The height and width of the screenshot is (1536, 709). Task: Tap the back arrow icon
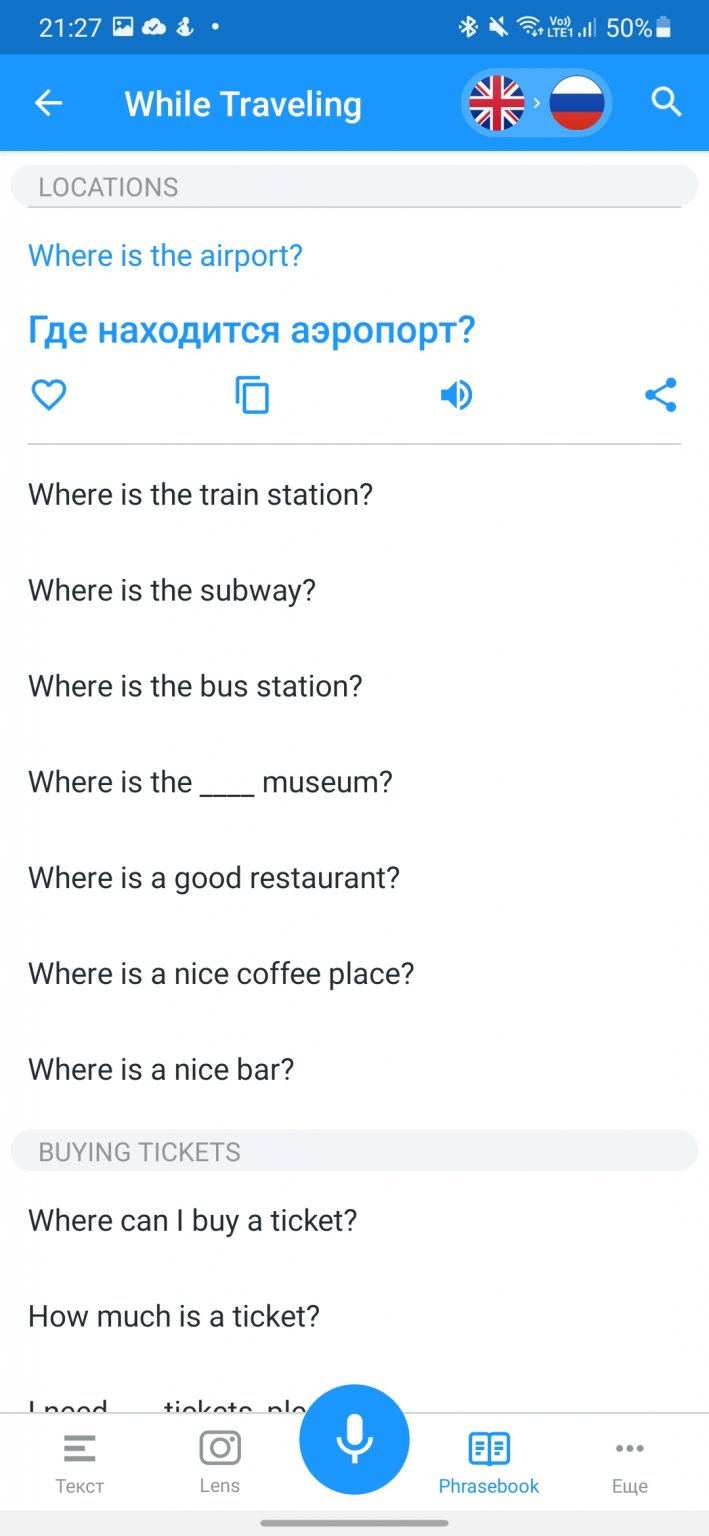(48, 103)
